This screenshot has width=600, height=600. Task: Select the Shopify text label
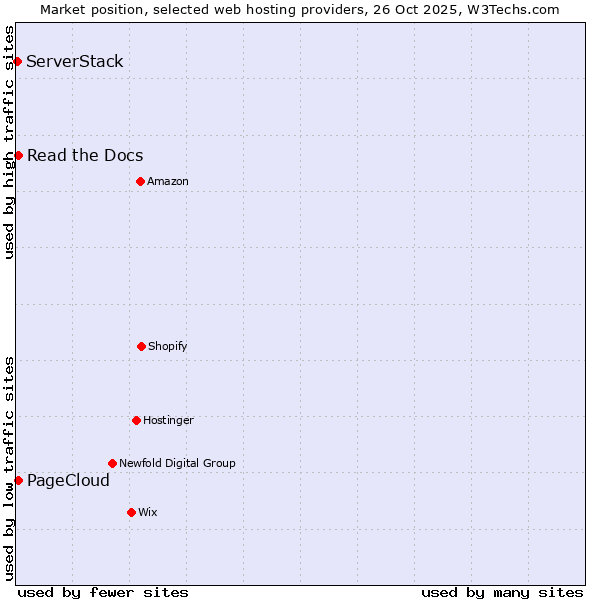pyautogui.click(x=168, y=346)
